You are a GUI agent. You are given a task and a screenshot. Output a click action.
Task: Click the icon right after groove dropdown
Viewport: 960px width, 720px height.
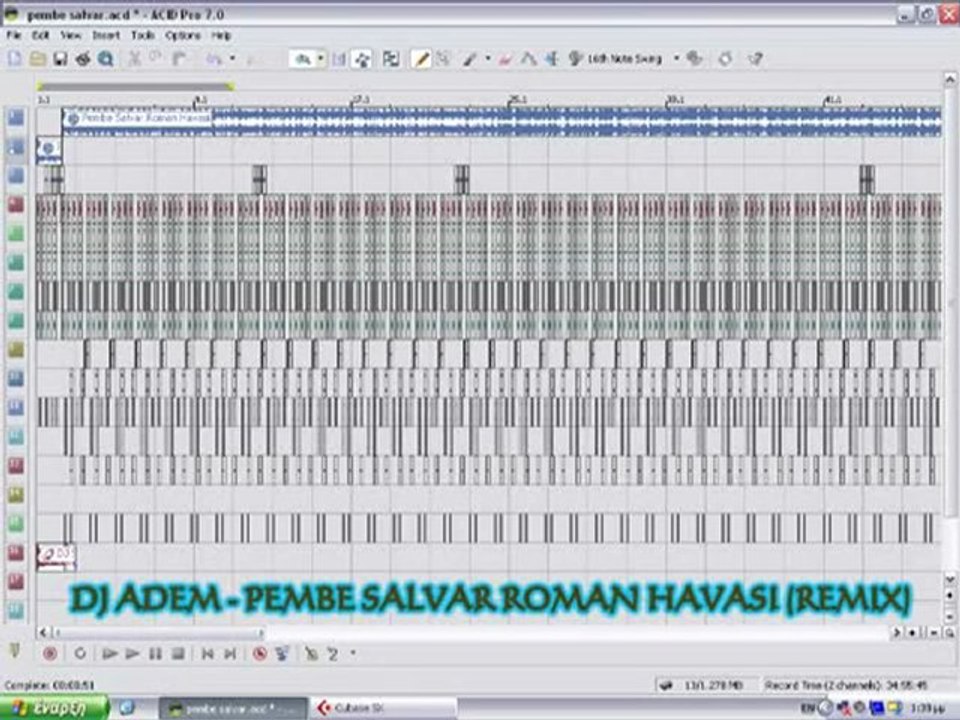point(694,59)
